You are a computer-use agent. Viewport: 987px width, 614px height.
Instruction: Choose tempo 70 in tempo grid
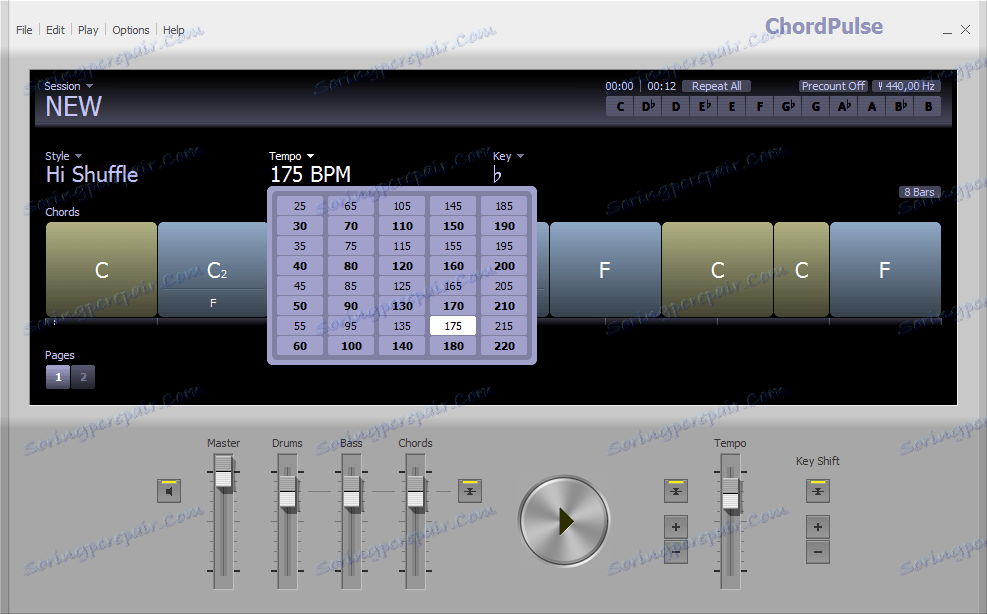pos(351,226)
